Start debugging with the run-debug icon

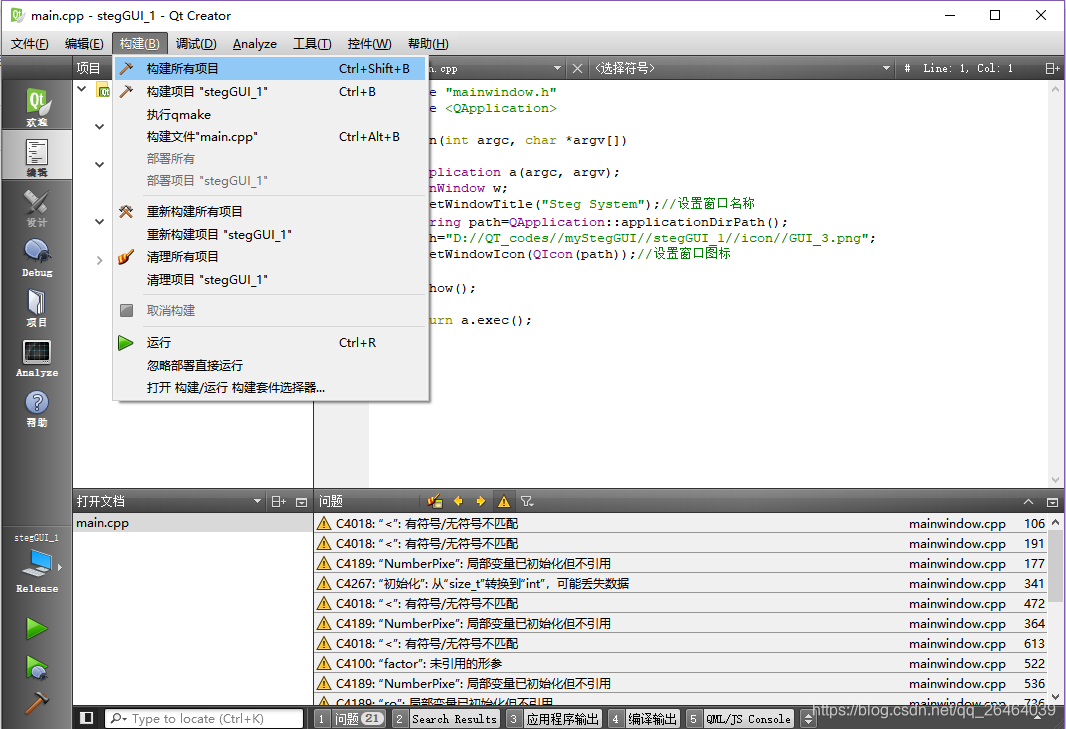pyautogui.click(x=37, y=667)
